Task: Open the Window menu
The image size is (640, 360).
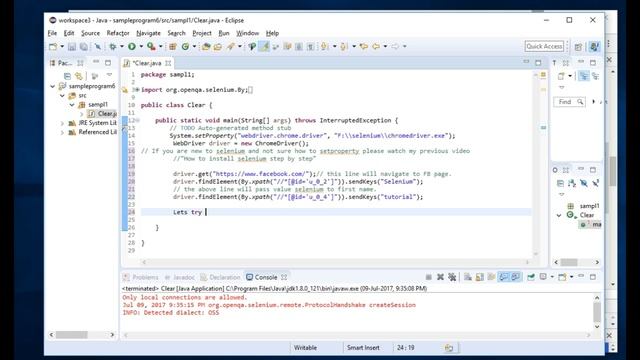Action: point(247,33)
